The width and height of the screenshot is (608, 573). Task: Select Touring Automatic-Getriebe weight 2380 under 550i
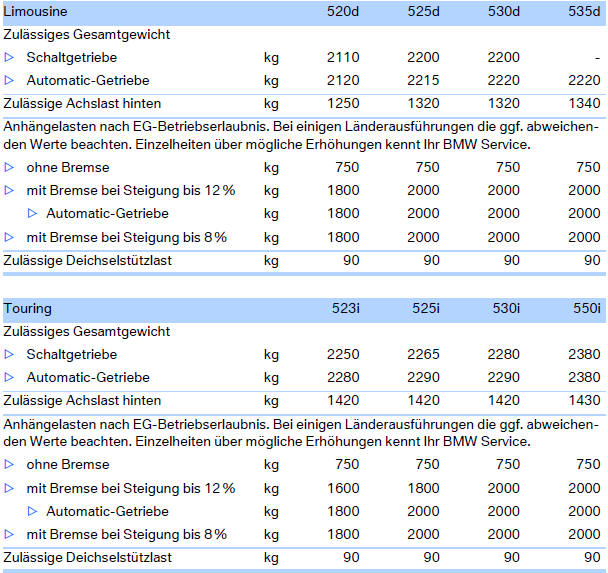pyautogui.click(x=584, y=377)
